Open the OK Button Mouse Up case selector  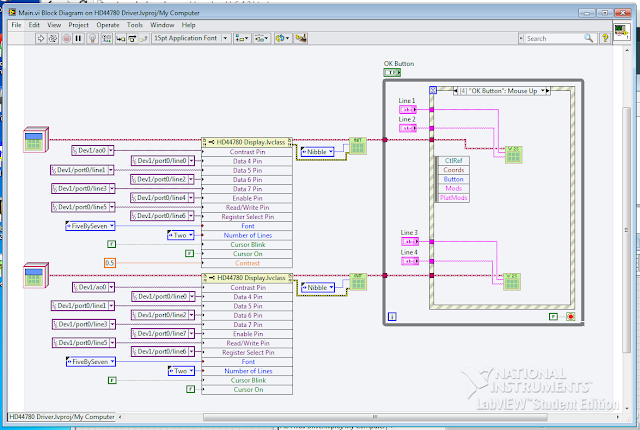point(502,91)
